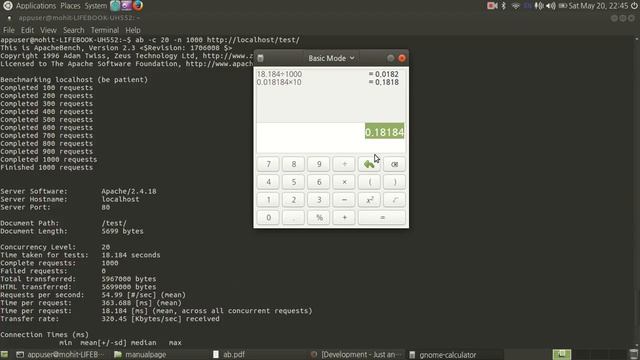Screen dimensions: 640x360
Task: Click the plus button in calculator
Action: point(344,218)
